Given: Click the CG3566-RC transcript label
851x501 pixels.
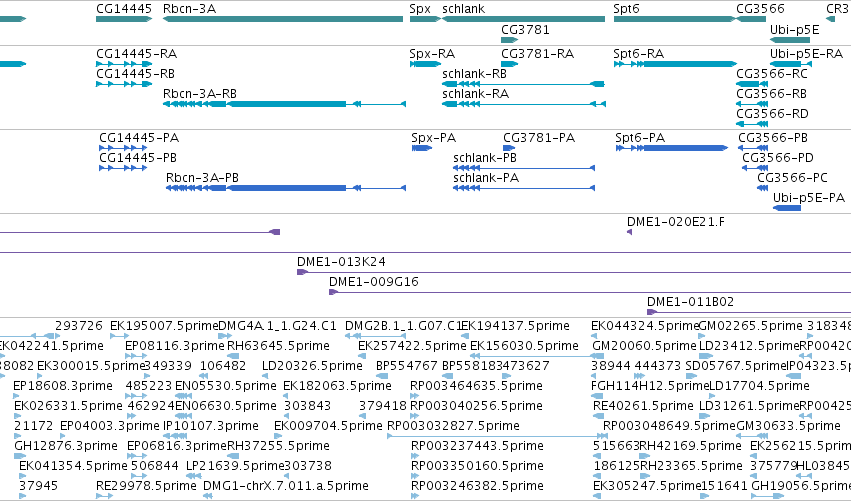Looking at the screenshot, I should pos(772,74).
